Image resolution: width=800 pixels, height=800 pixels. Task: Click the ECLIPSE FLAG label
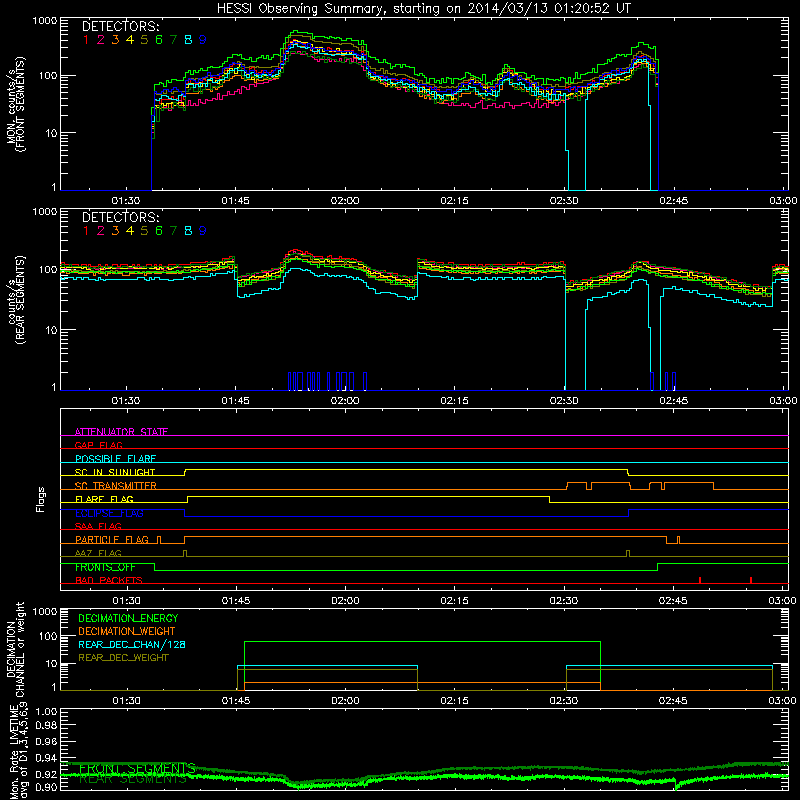[109, 513]
